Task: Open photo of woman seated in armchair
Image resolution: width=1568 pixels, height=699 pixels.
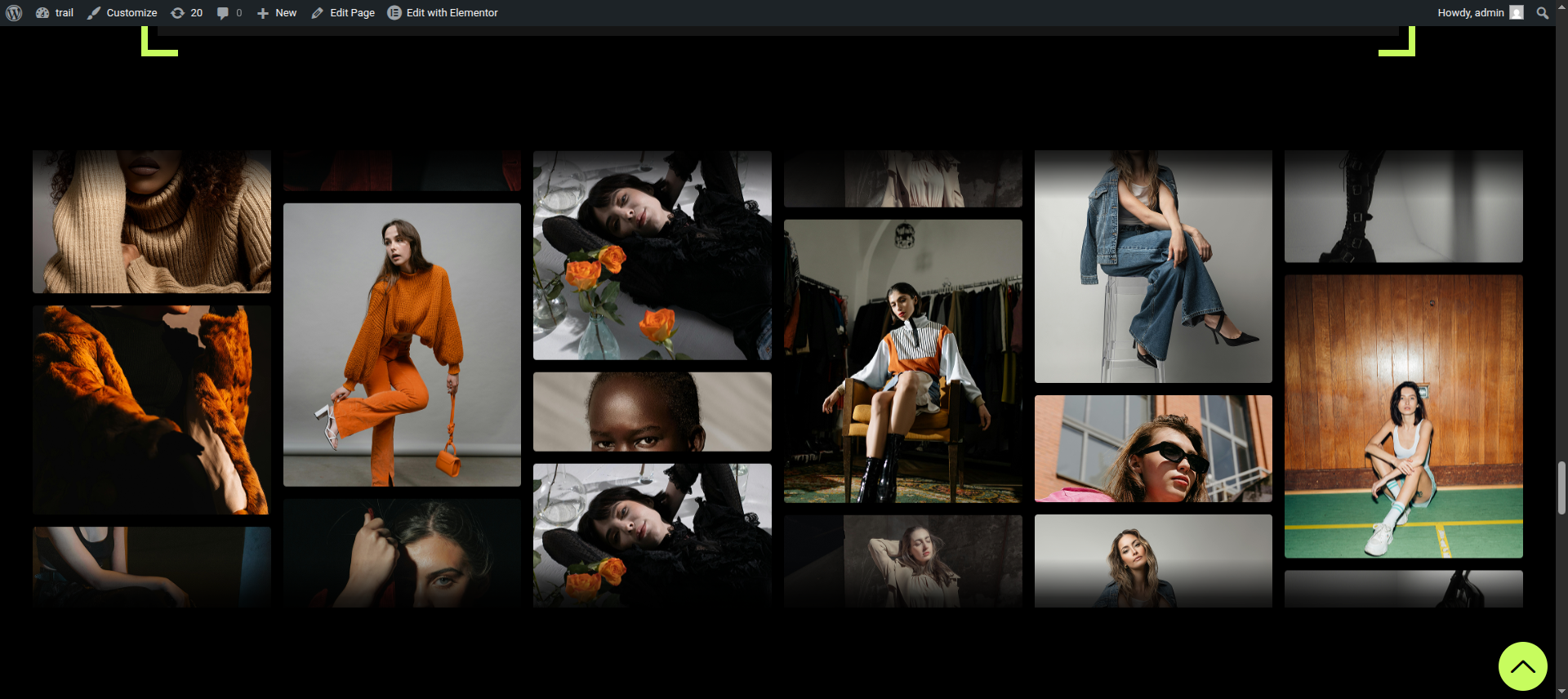Action: (x=902, y=361)
